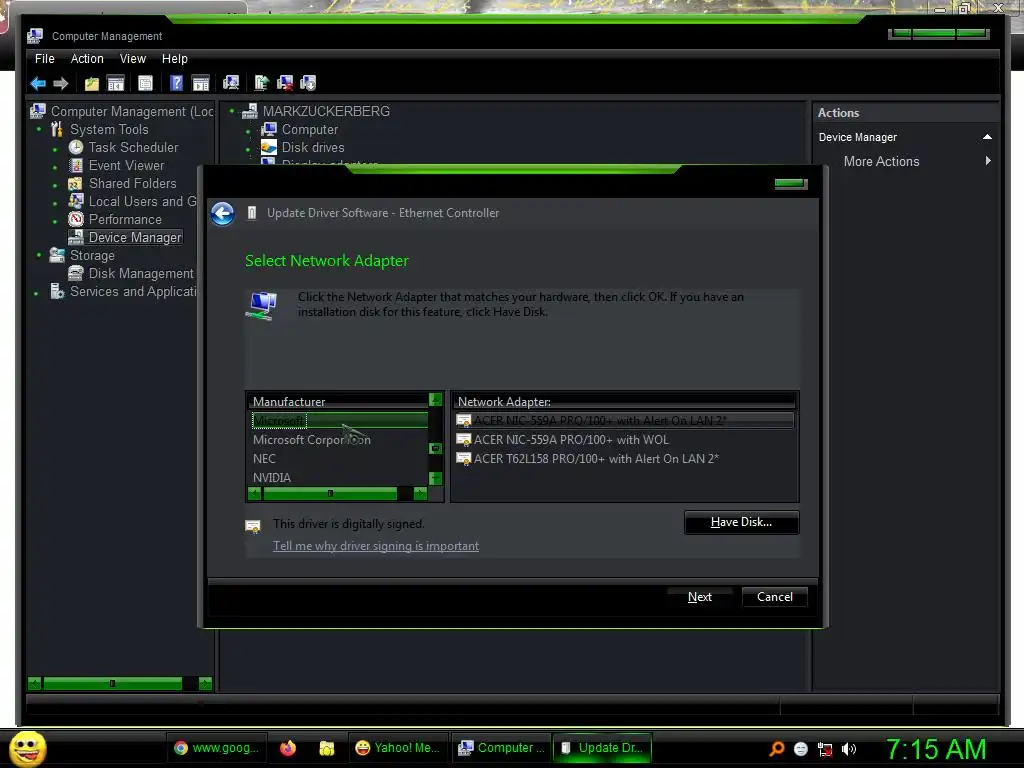
Task: Click the console tree horizontal scrollbar thumb
Action: pyautogui.click(x=112, y=684)
